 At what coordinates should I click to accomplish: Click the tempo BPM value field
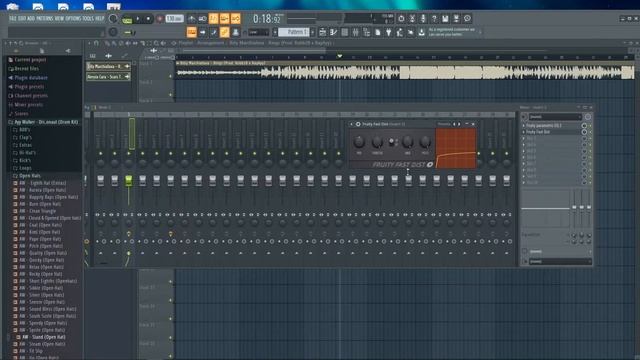pos(174,19)
